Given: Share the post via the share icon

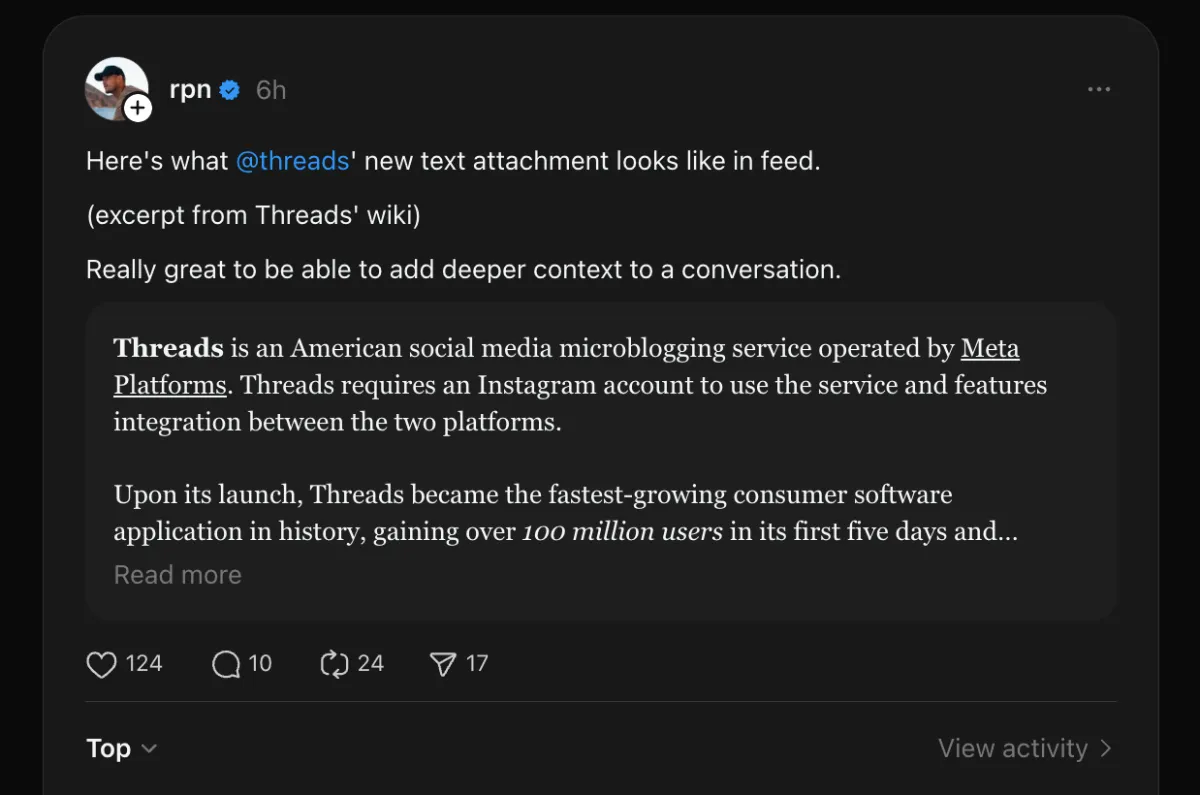Looking at the screenshot, I should coord(441,663).
